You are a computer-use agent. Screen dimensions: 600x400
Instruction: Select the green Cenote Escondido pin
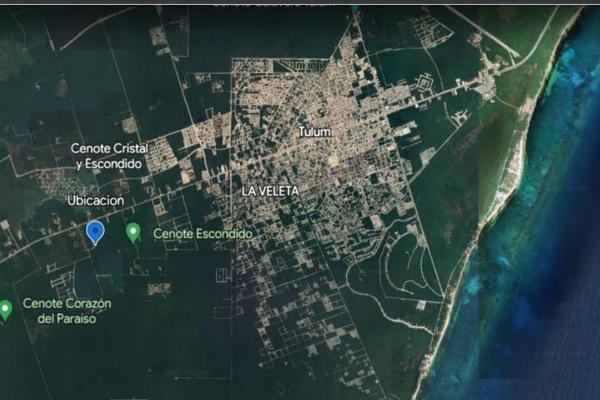[x=133, y=232]
